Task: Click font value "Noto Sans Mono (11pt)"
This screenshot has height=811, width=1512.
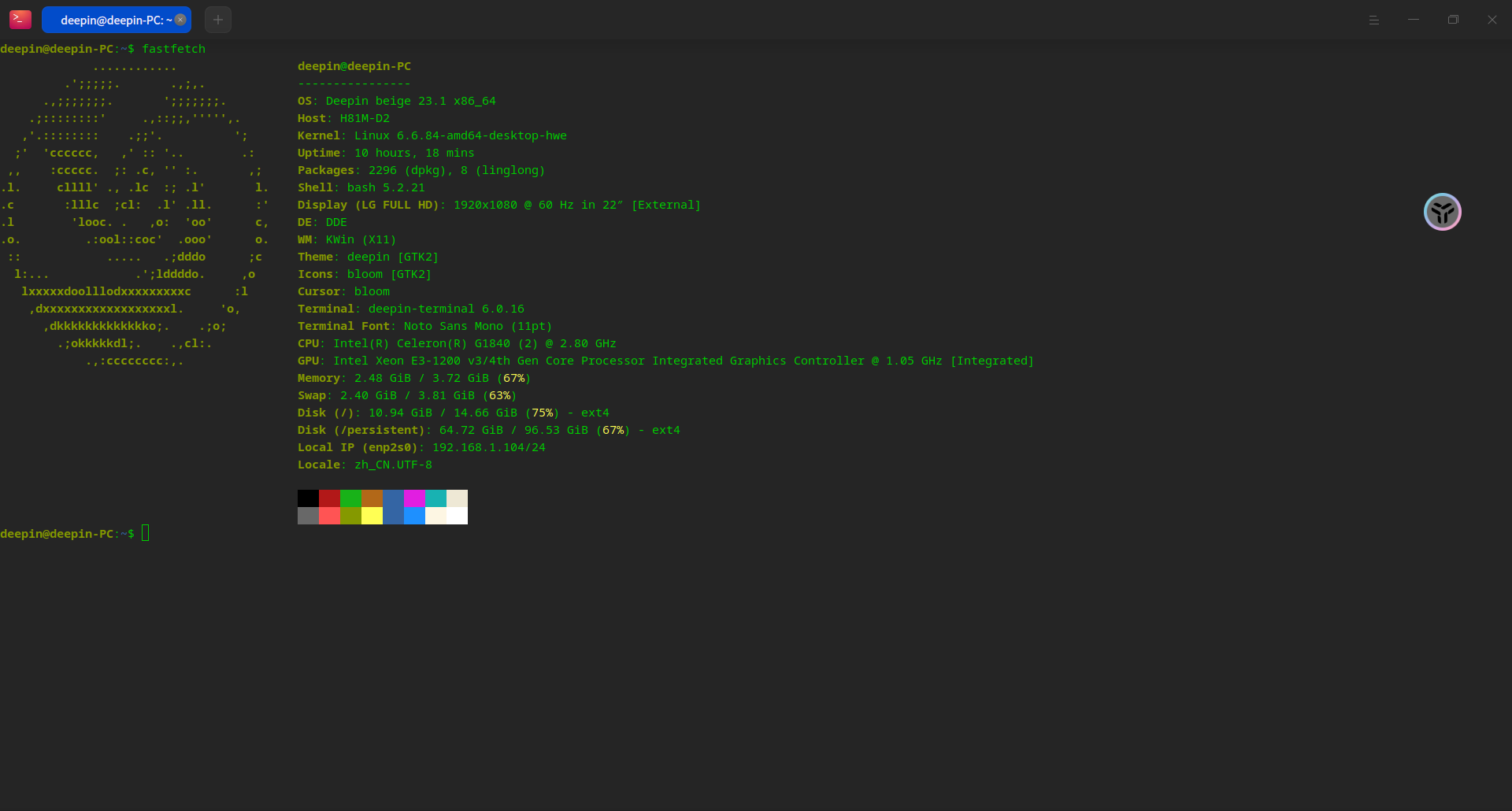Action: 478,326
